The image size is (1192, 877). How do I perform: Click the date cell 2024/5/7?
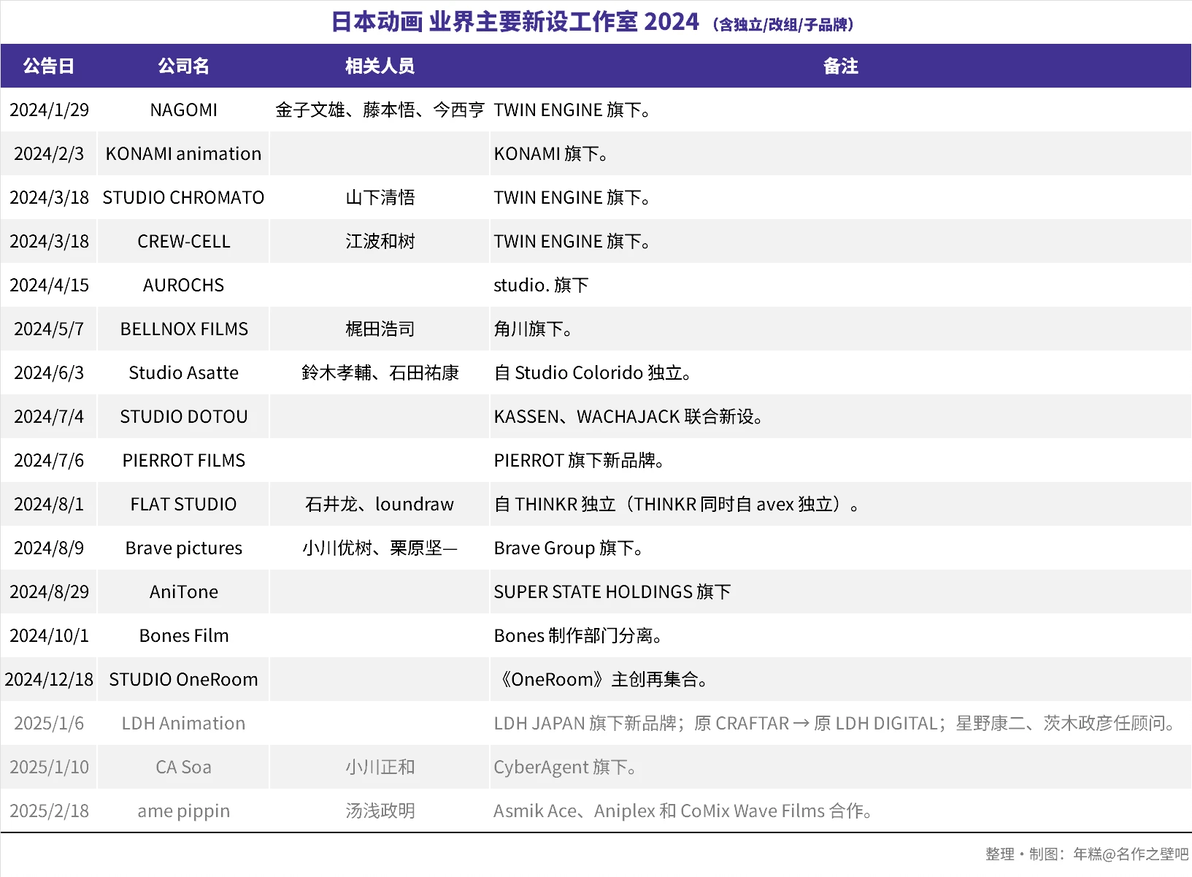click(x=49, y=329)
